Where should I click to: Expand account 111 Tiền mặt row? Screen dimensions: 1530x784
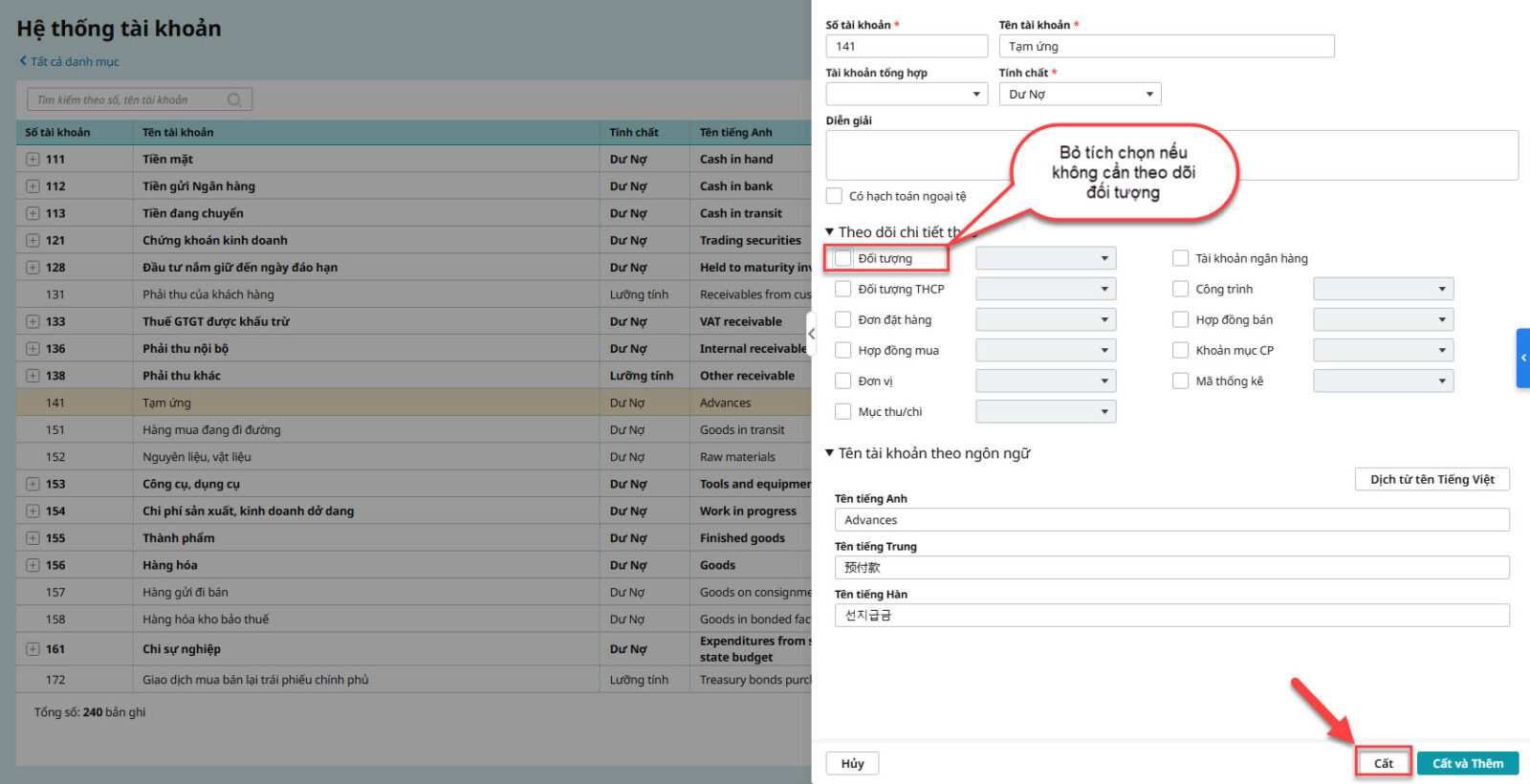coord(33,160)
